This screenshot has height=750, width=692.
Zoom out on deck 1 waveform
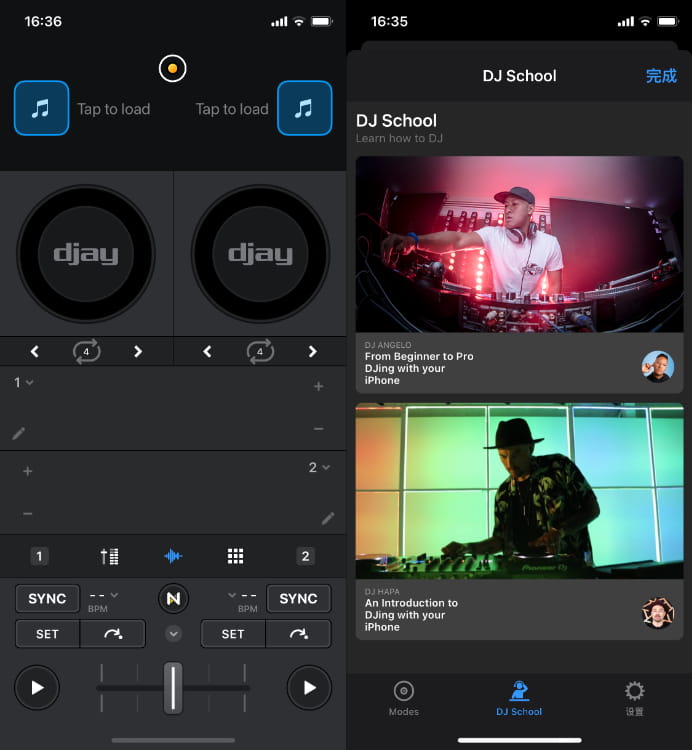tap(319, 429)
